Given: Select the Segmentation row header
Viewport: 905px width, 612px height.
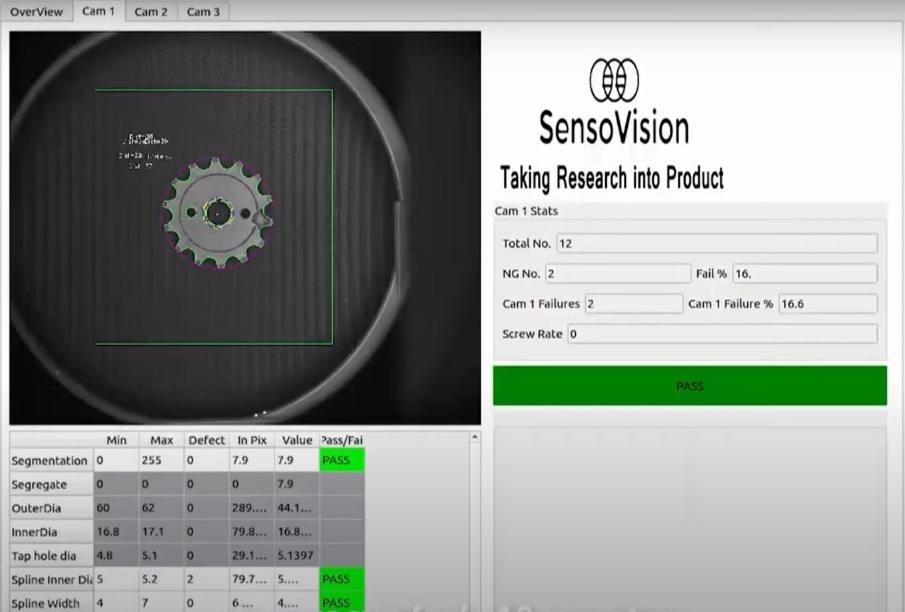Looking at the screenshot, I should click(51, 460).
